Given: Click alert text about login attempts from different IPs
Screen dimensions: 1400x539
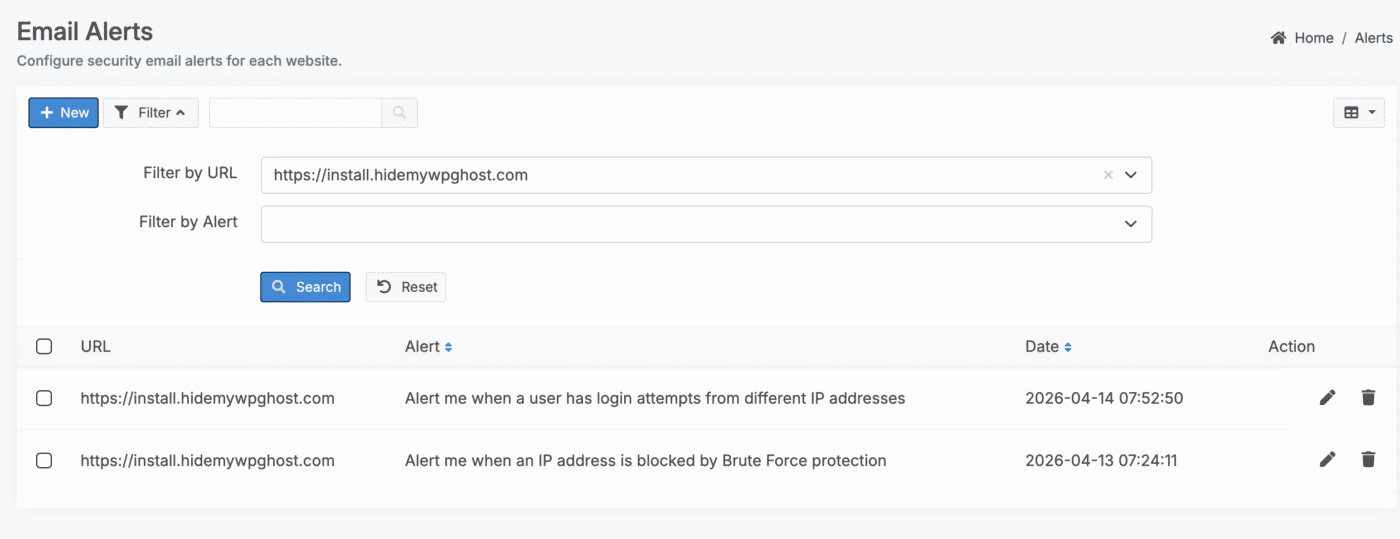Looking at the screenshot, I should (x=655, y=398).
